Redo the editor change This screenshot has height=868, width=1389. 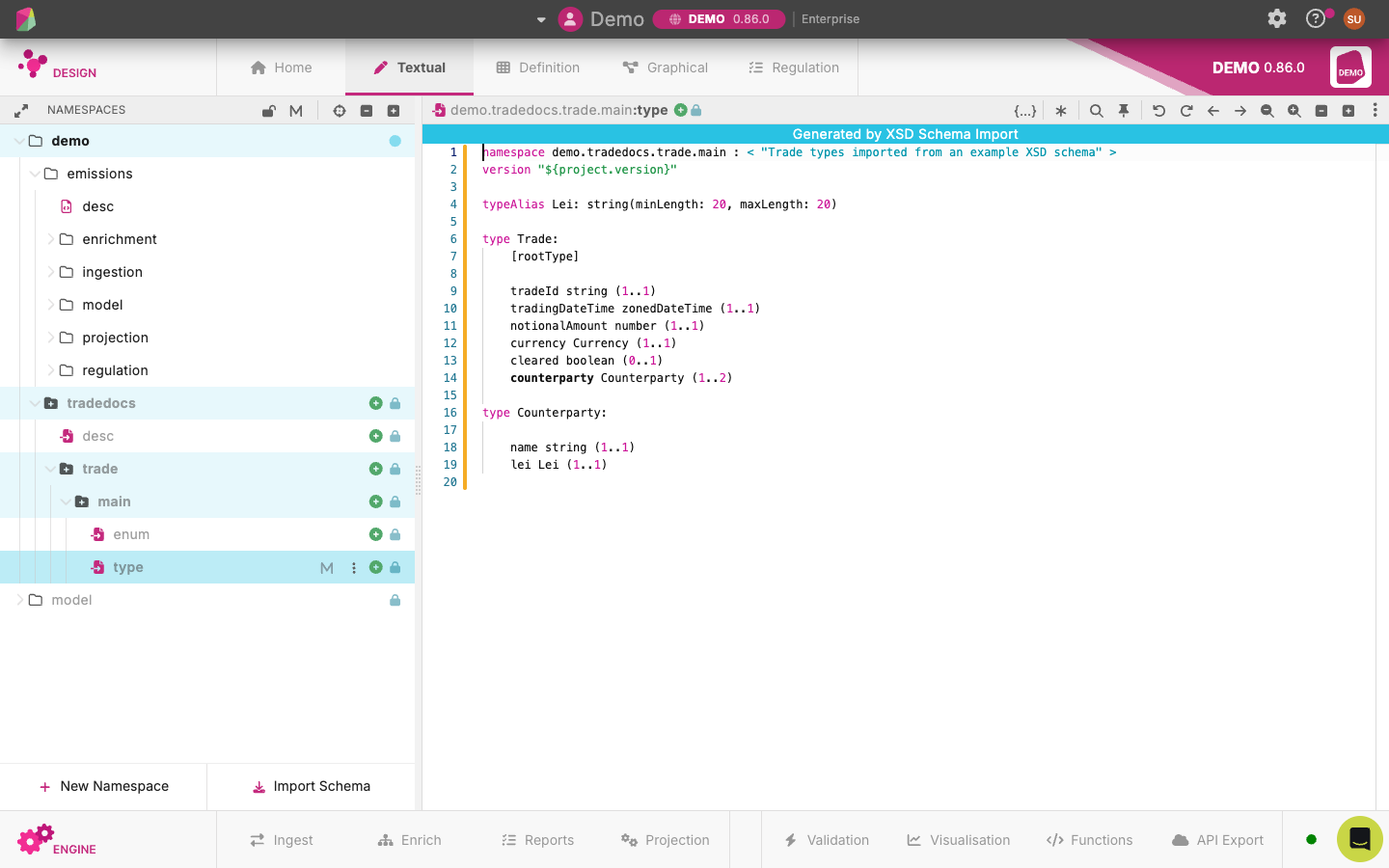[1186, 111]
